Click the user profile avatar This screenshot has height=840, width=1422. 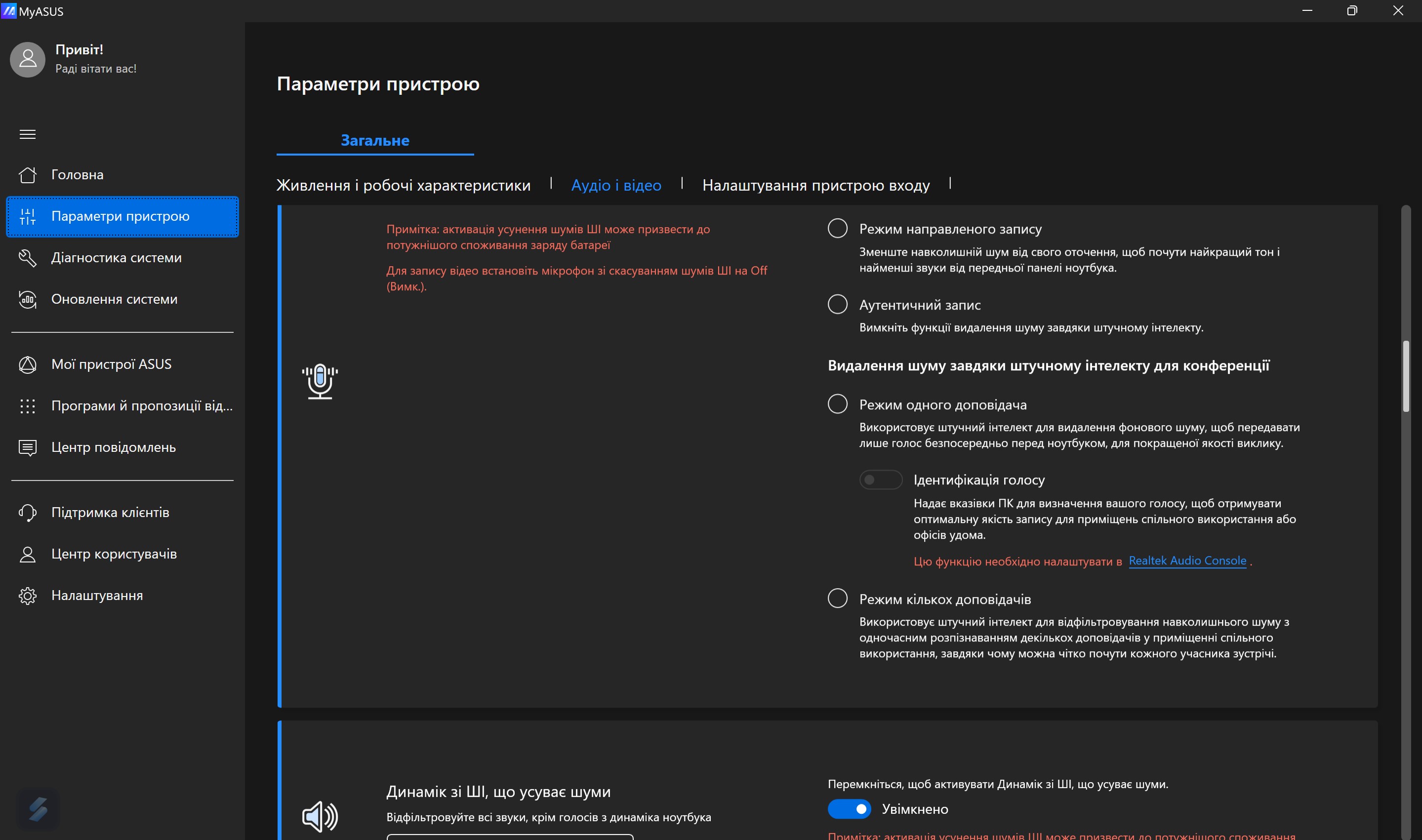[x=27, y=59]
